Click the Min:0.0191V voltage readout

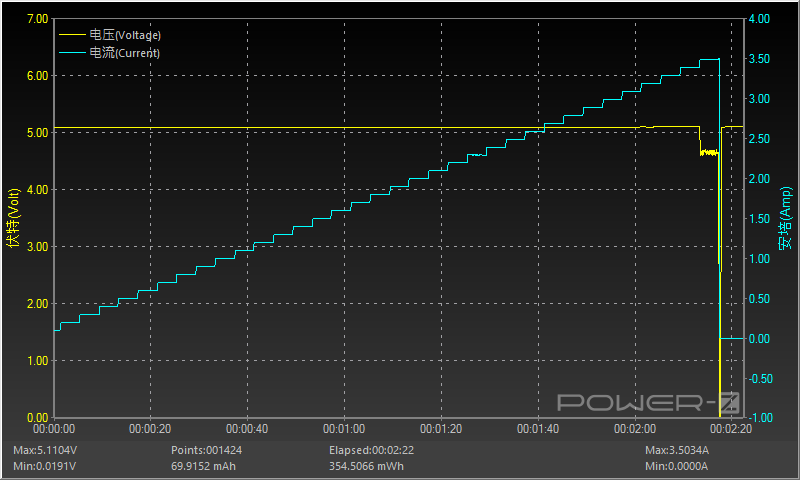coord(44,466)
